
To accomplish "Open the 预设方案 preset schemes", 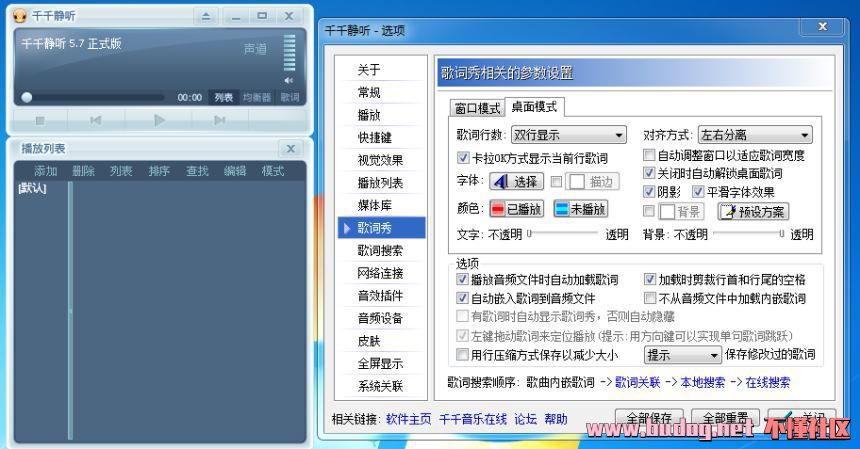I will click(x=753, y=211).
